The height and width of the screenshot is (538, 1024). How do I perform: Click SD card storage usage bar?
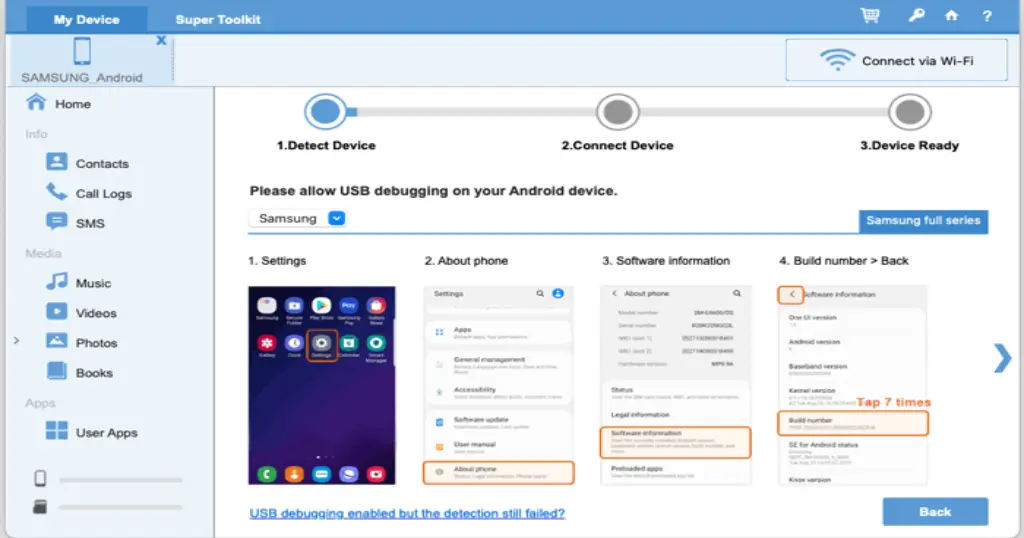click(120, 507)
